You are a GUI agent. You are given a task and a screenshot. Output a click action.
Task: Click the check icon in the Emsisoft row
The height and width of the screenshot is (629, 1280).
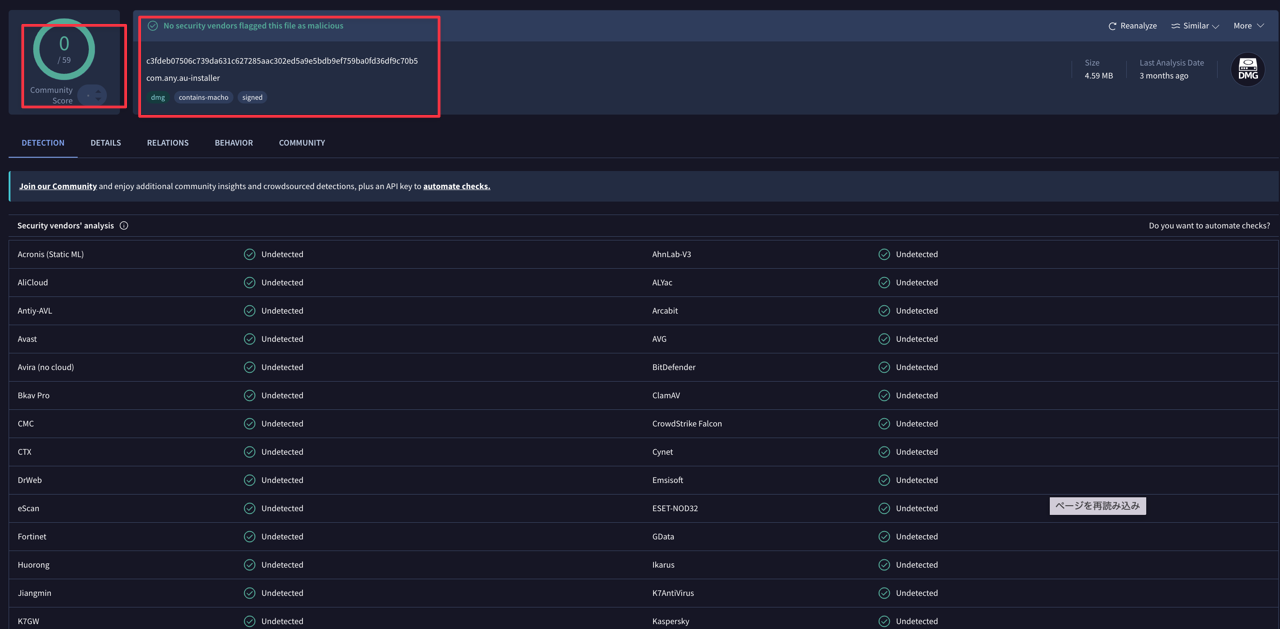click(x=884, y=480)
